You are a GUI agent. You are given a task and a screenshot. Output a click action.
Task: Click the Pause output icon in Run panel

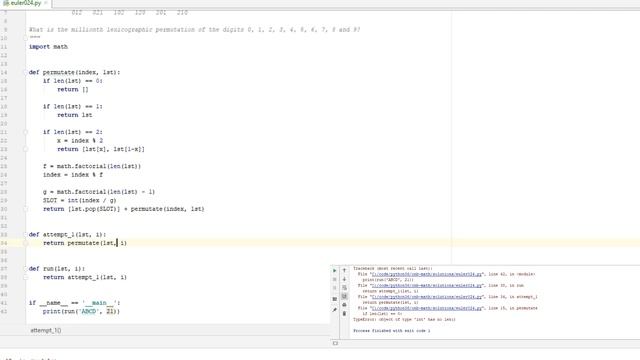(335, 288)
